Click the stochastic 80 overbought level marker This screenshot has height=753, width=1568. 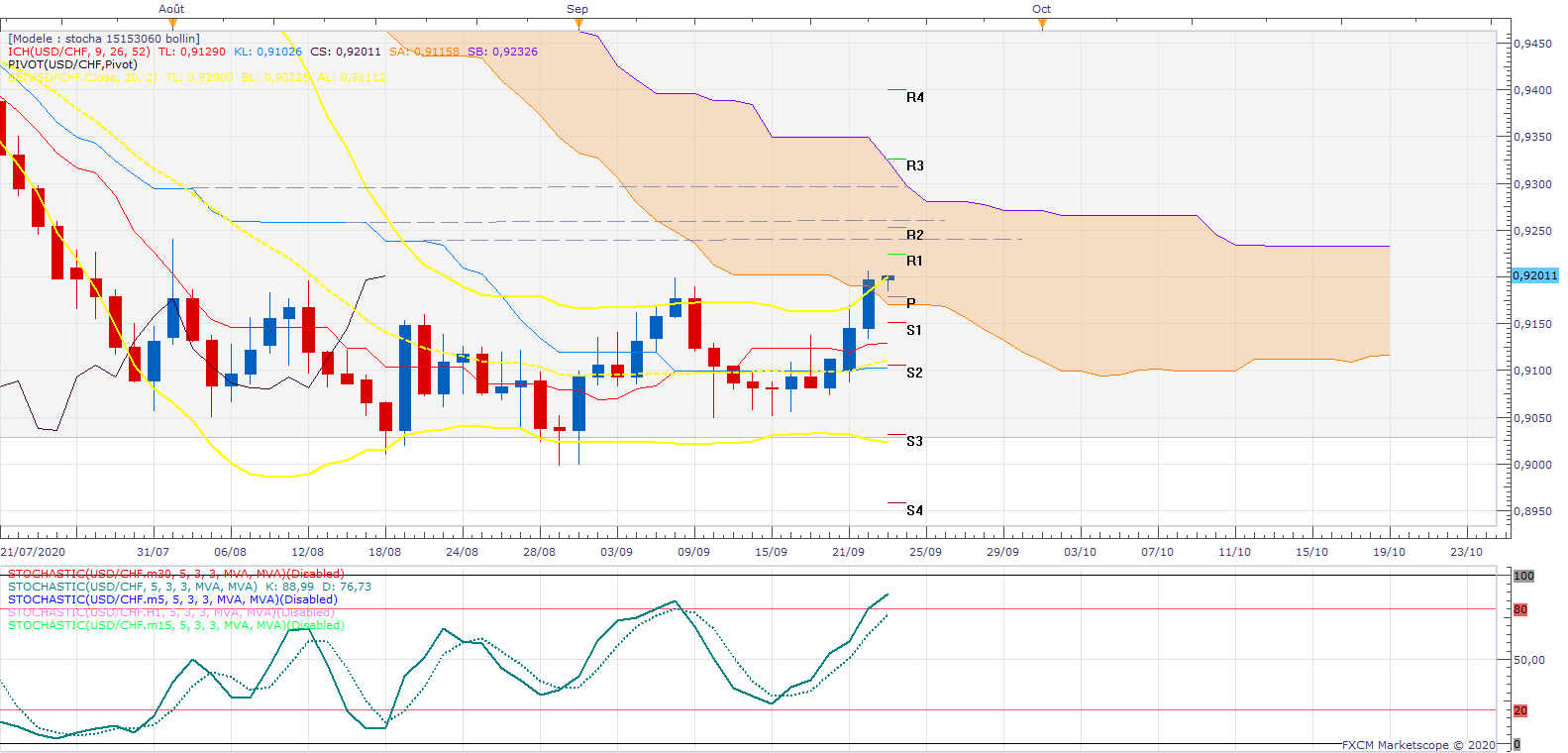click(1520, 609)
